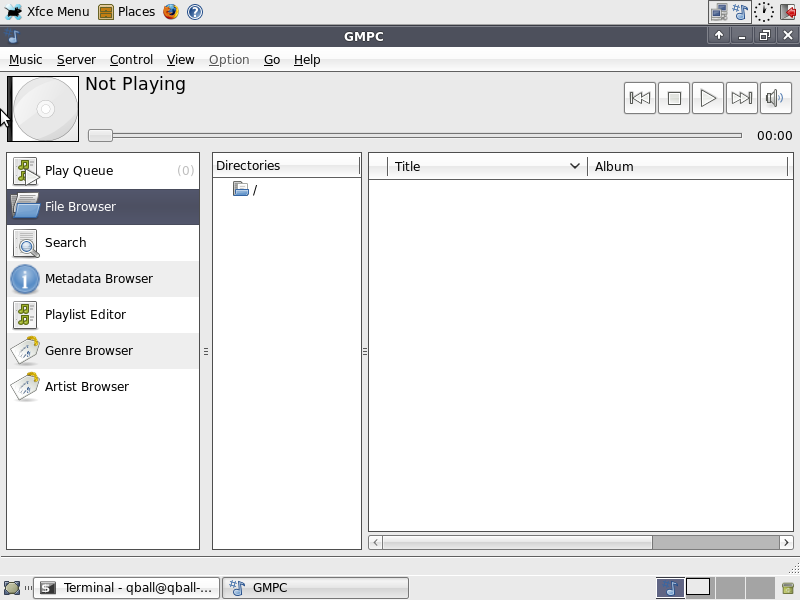
Task: Click the shade window arrow button
Action: [719, 35]
